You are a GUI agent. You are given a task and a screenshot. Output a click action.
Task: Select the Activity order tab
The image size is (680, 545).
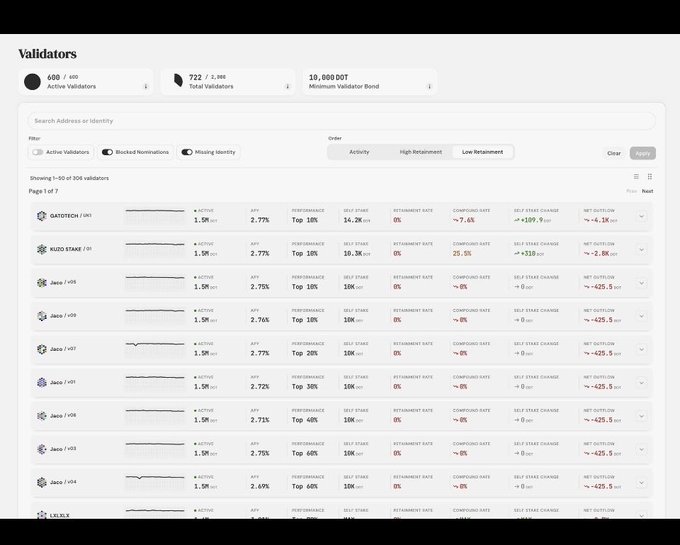click(359, 152)
